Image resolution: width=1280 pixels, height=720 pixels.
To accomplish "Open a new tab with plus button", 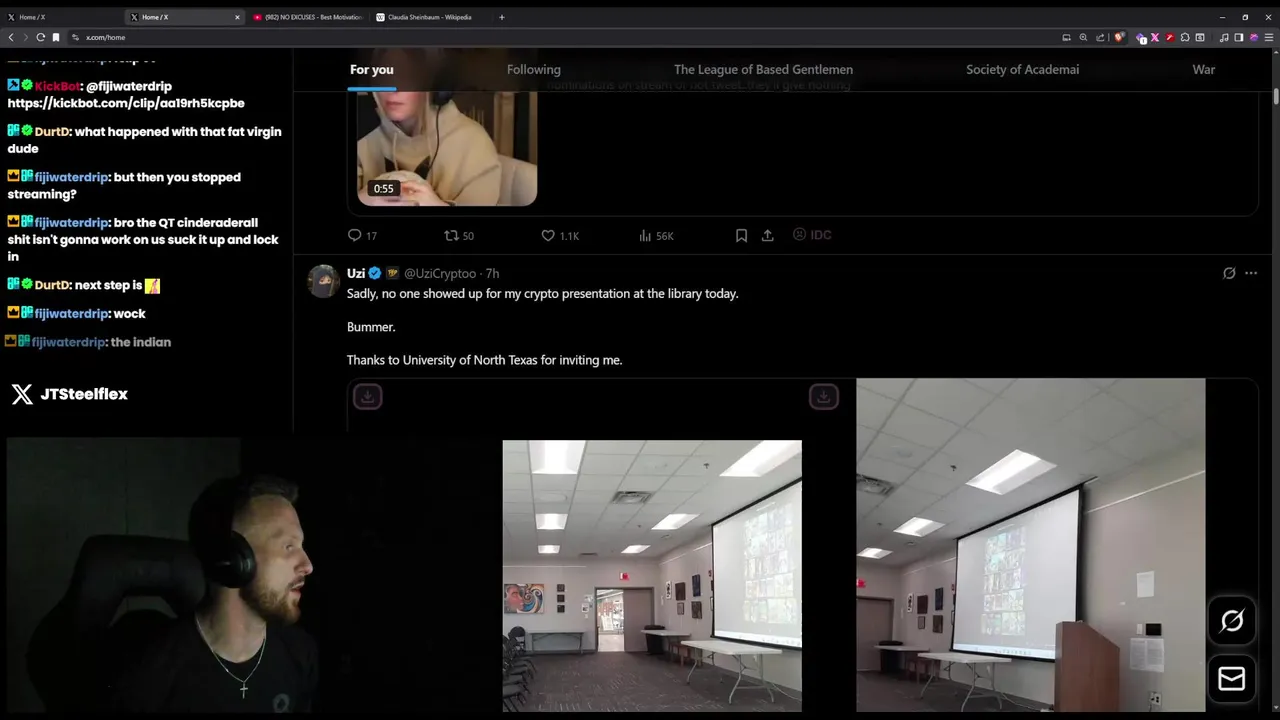I will coord(501,17).
